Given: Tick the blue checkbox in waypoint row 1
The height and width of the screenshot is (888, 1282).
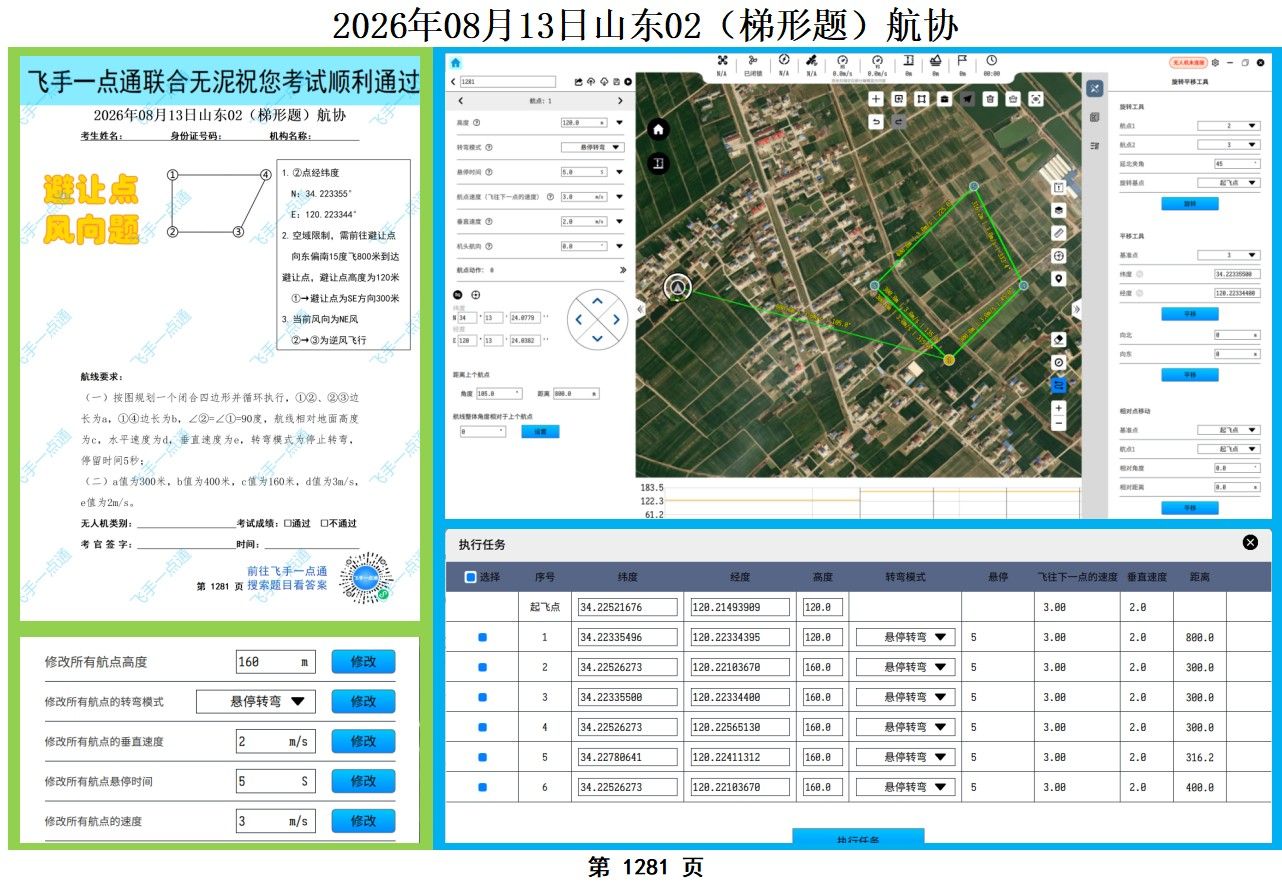Looking at the screenshot, I should [482, 637].
